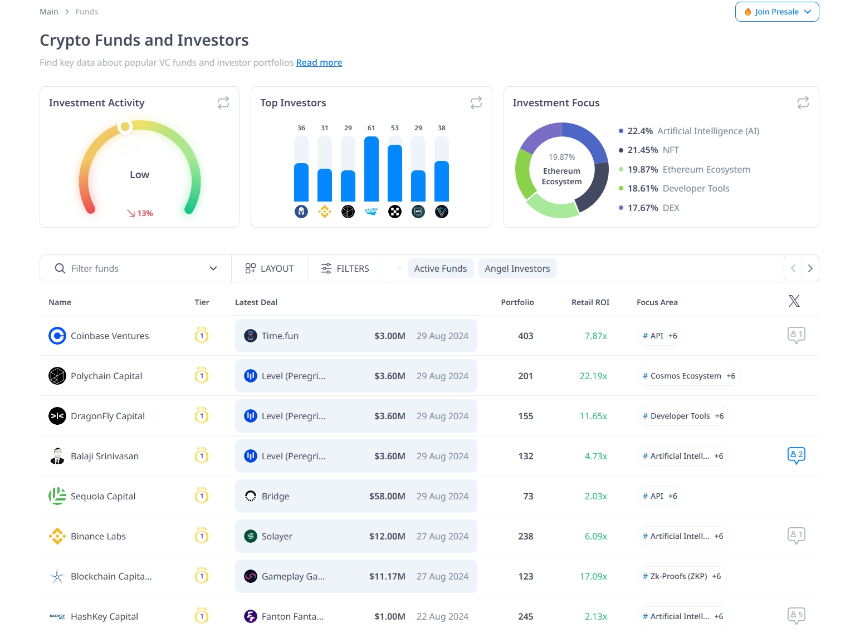Toggle the Active Funds filter chip

coord(440,268)
